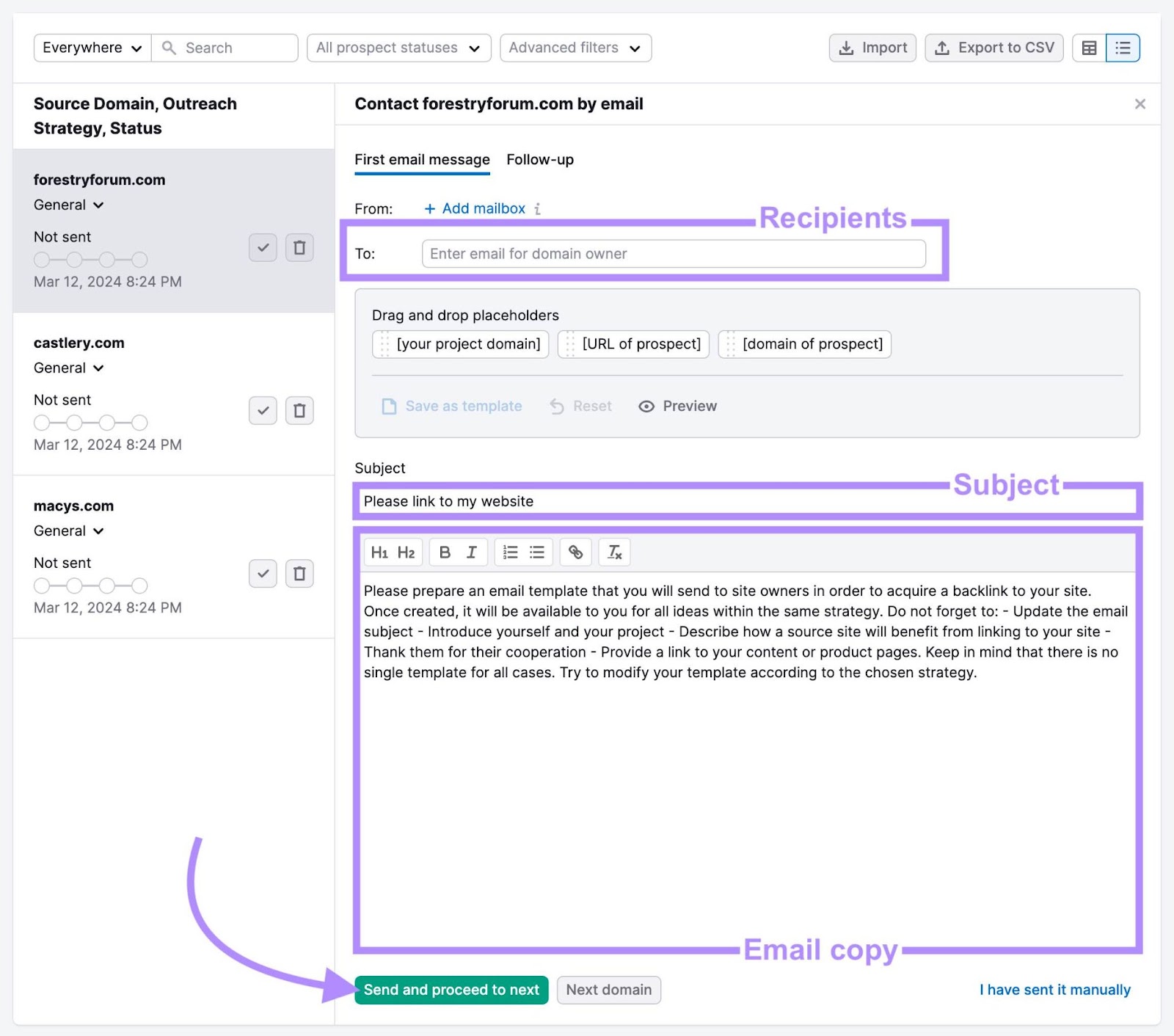Insert a numbered list in the email body
1174x1036 pixels.
point(510,552)
